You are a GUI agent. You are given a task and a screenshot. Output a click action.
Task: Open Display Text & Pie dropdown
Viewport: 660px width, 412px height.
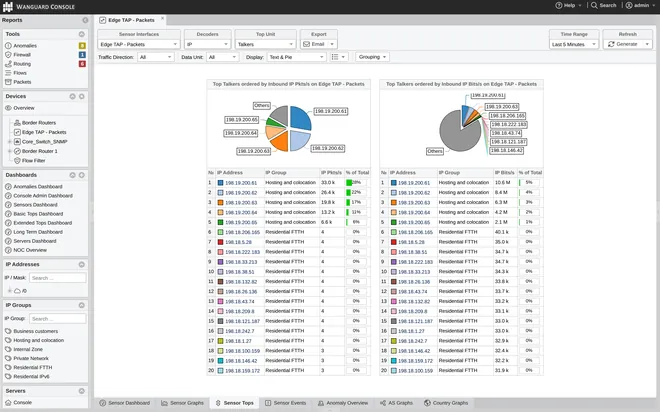297,57
